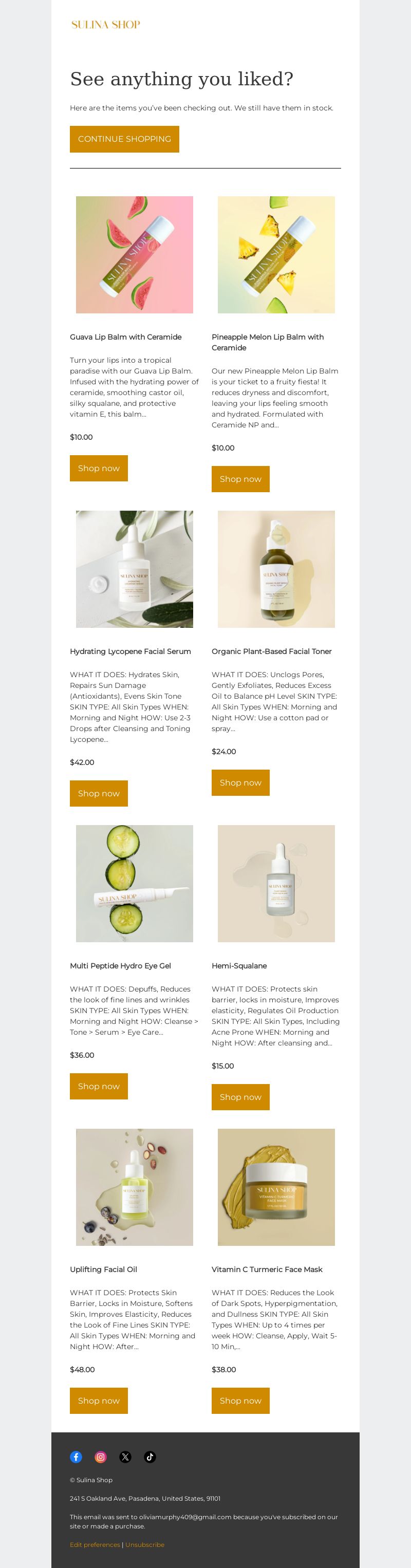Open the X (Twitter) social icon
411x1568 pixels.
click(x=125, y=1457)
